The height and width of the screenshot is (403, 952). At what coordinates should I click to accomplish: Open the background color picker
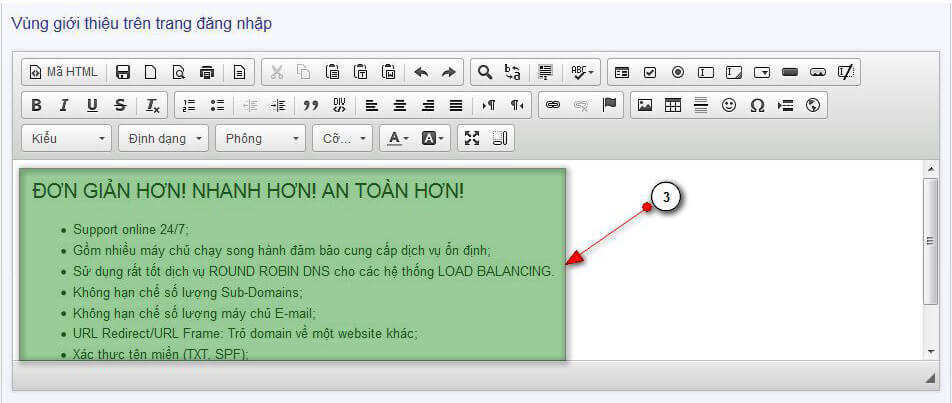(x=433, y=138)
